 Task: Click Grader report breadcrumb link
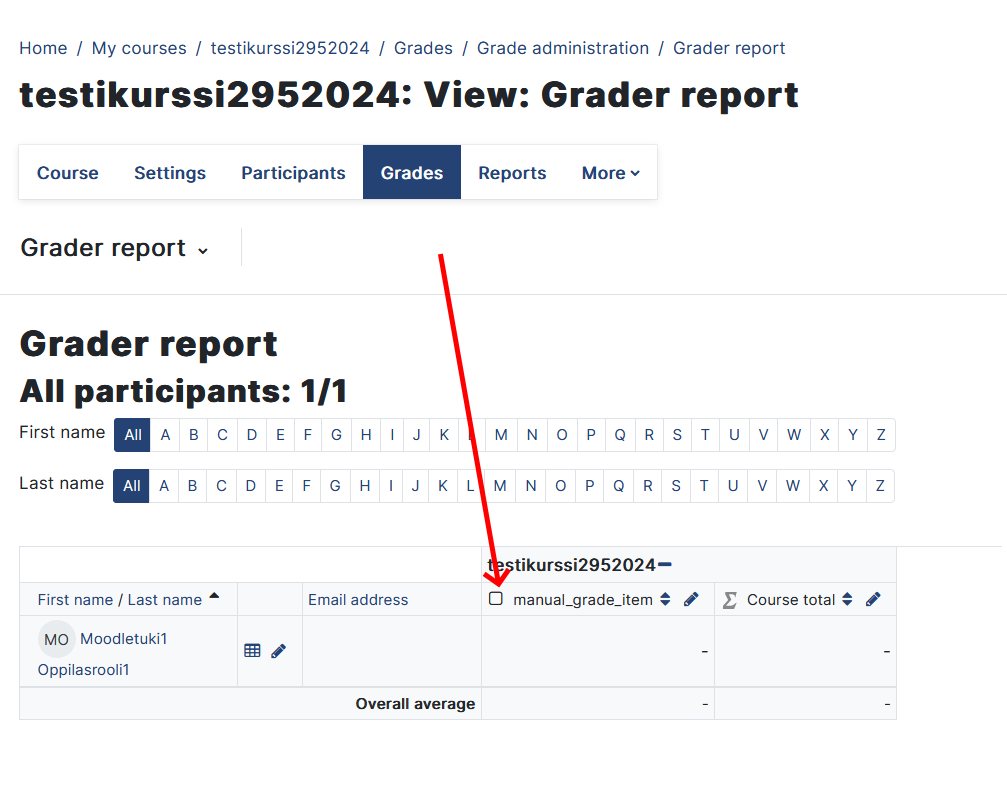729,48
